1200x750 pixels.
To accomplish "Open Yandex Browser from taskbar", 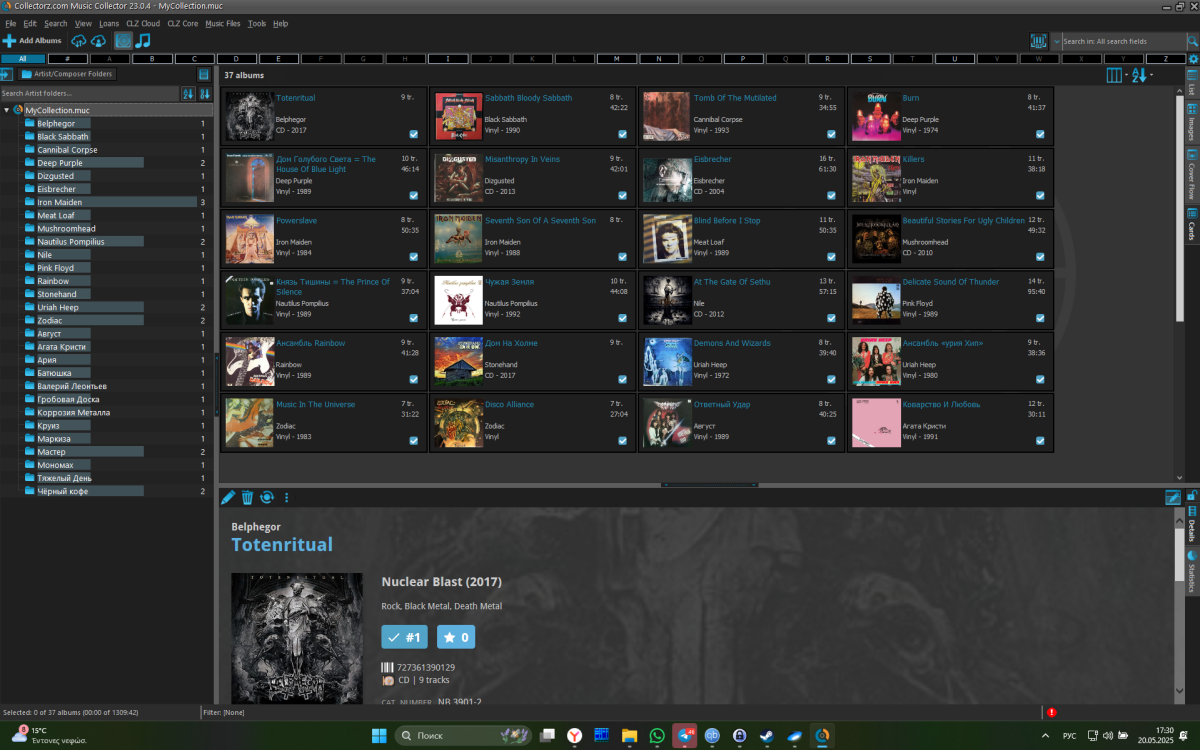I will tap(575, 736).
